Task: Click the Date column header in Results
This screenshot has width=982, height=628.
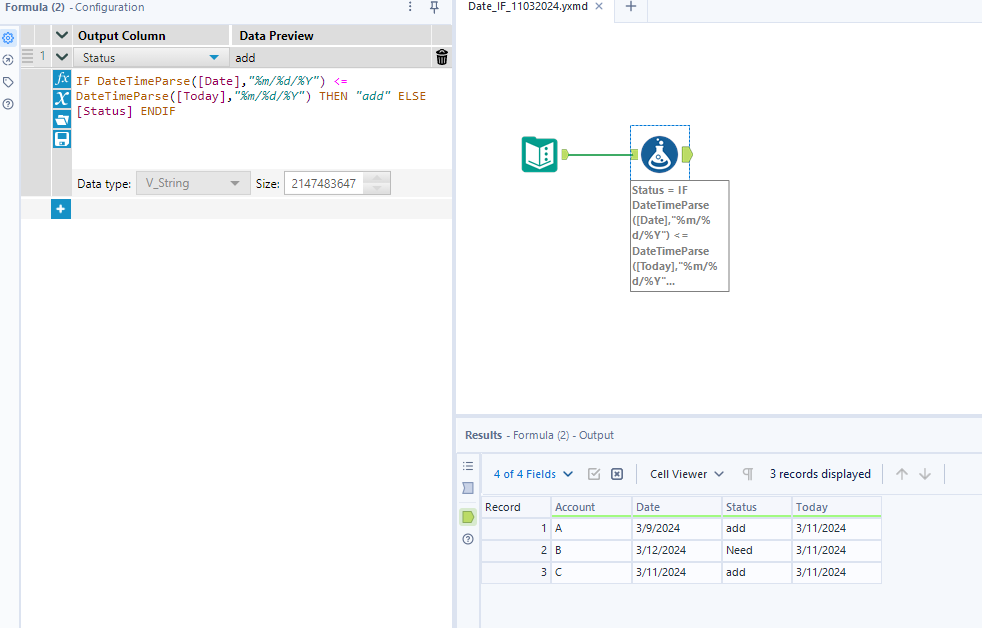Action: (x=676, y=507)
